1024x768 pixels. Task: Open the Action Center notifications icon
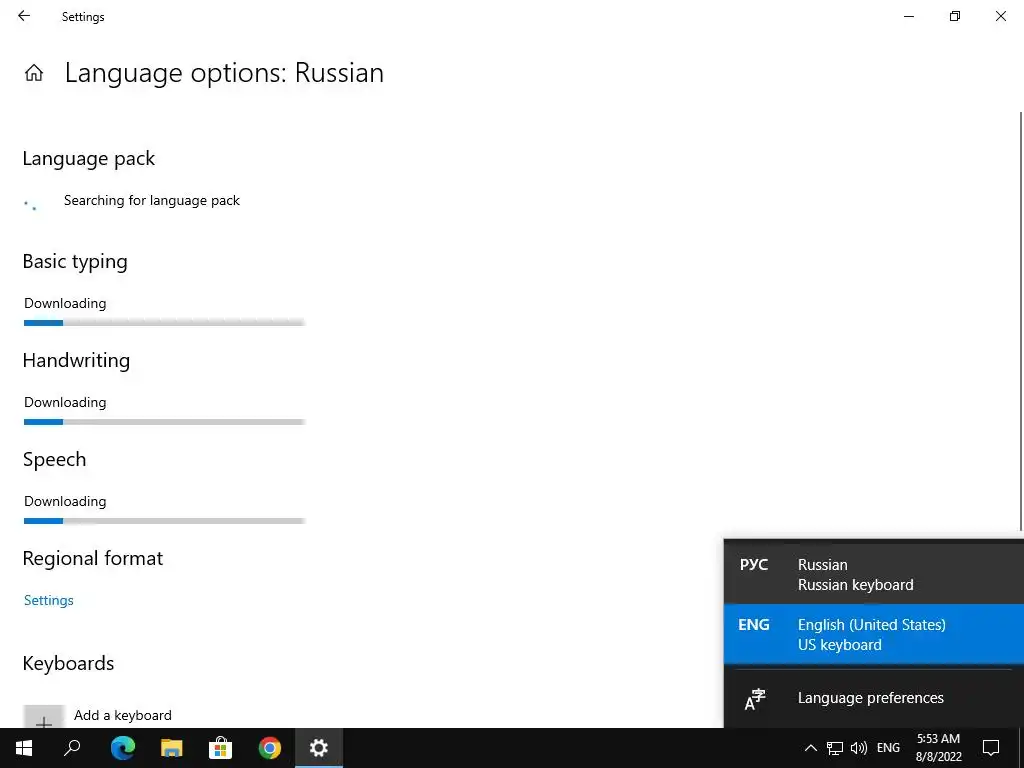(x=991, y=748)
